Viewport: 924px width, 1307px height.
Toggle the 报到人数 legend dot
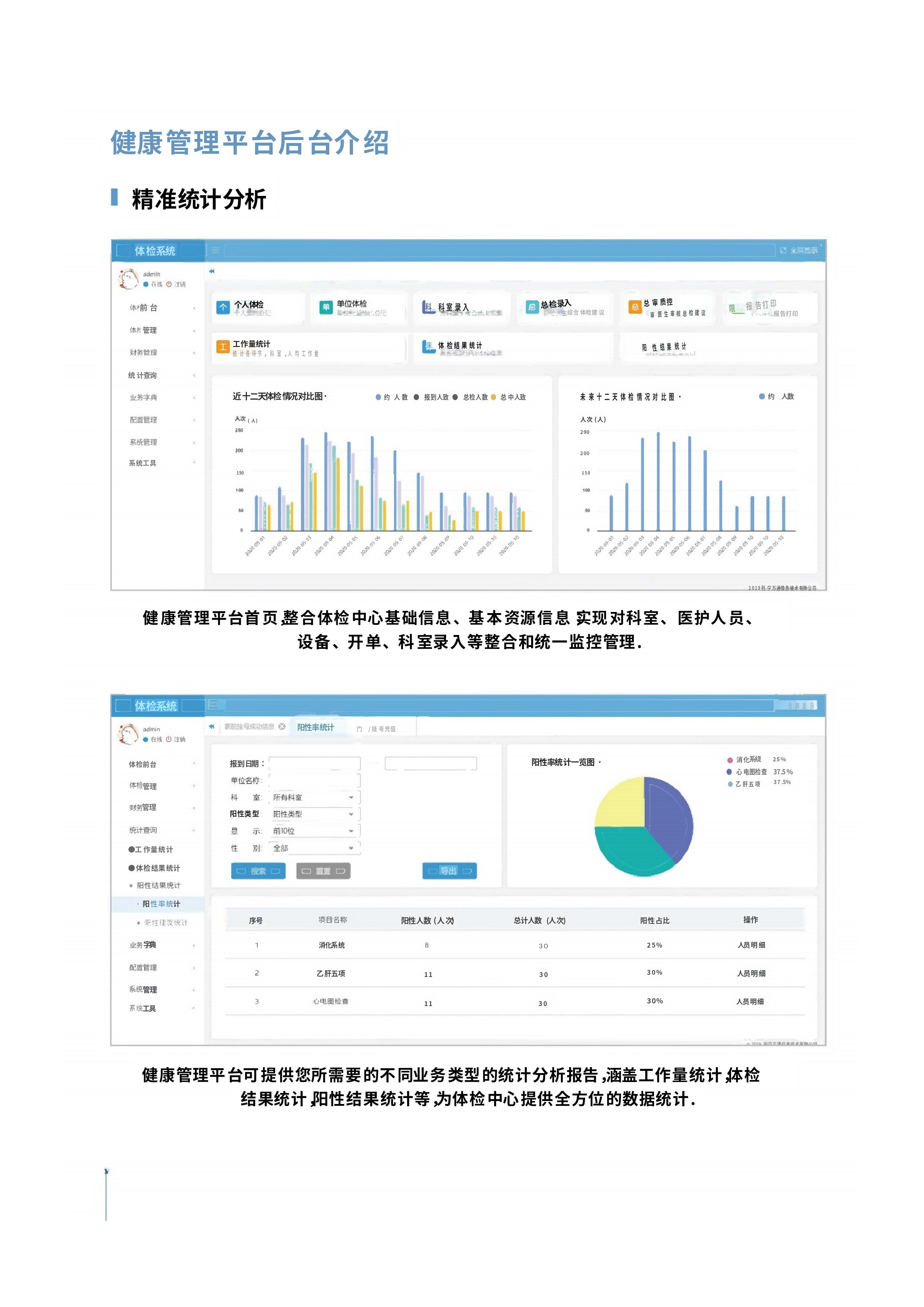point(417,397)
